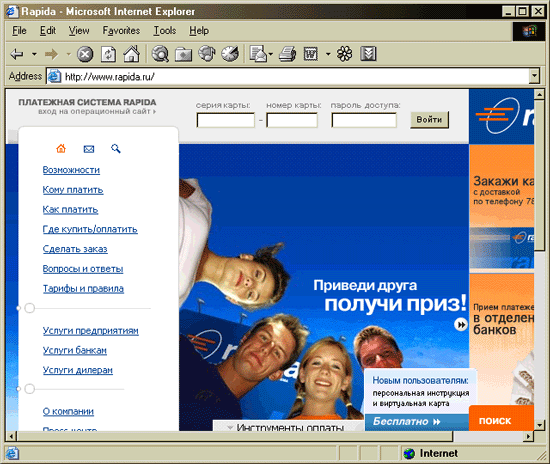Screen dimensions: 550x464
Task: Click the envelope contact icon on the page
Action: click(x=89, y=149)
